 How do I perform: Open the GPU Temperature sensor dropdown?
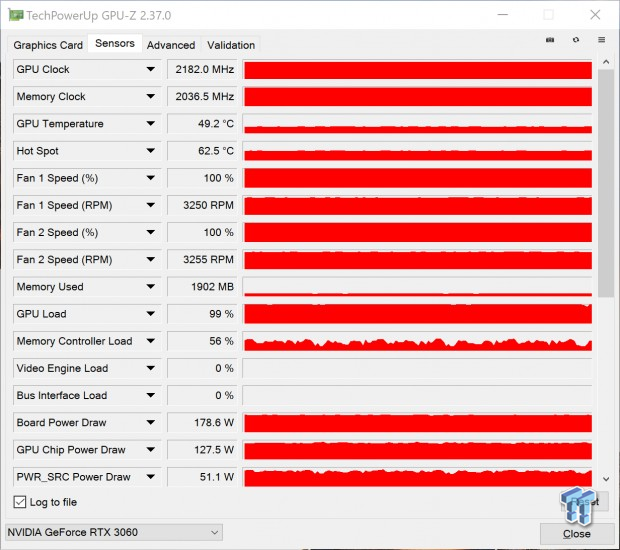pos(150,124)
